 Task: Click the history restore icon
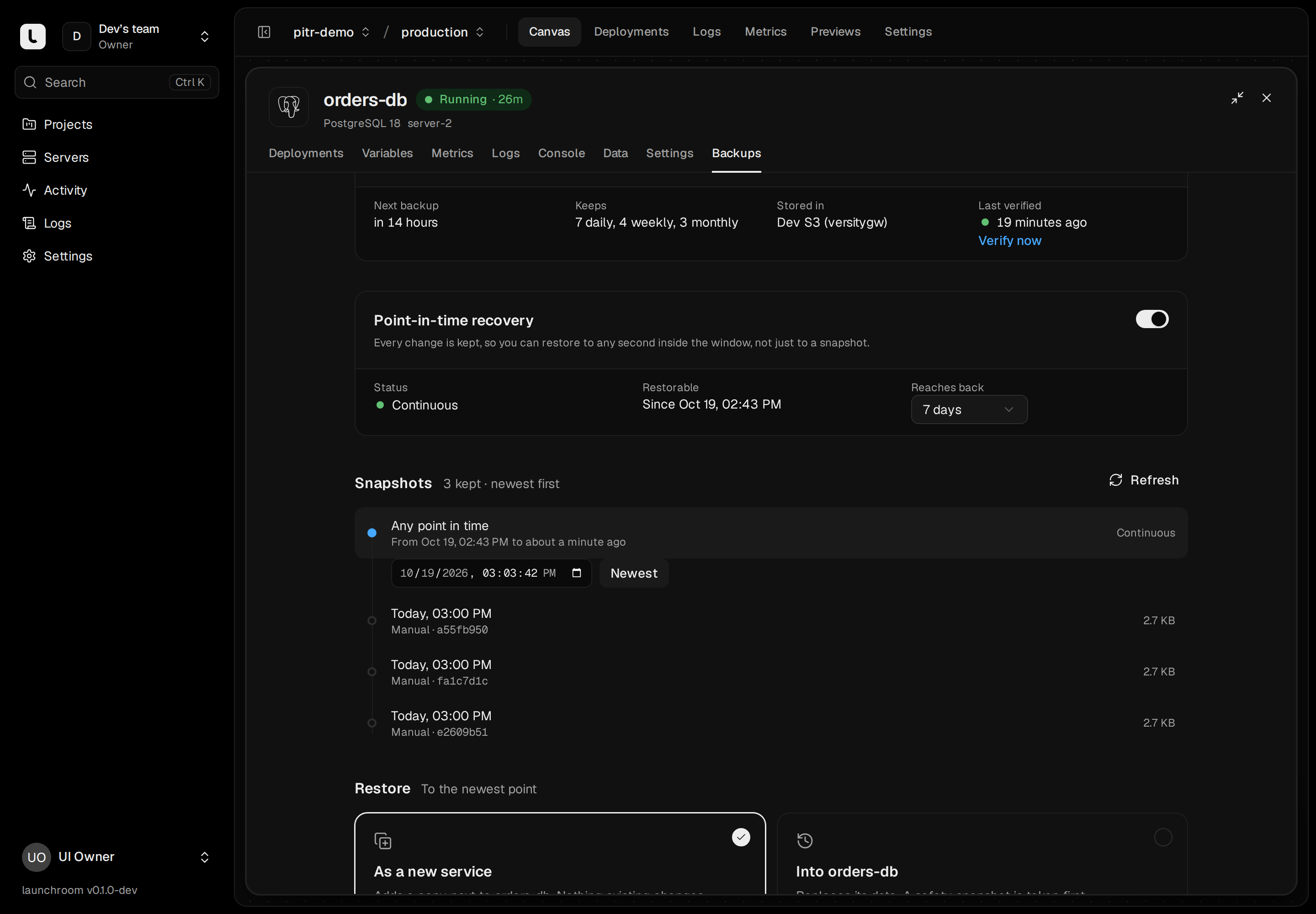[805, 841]
